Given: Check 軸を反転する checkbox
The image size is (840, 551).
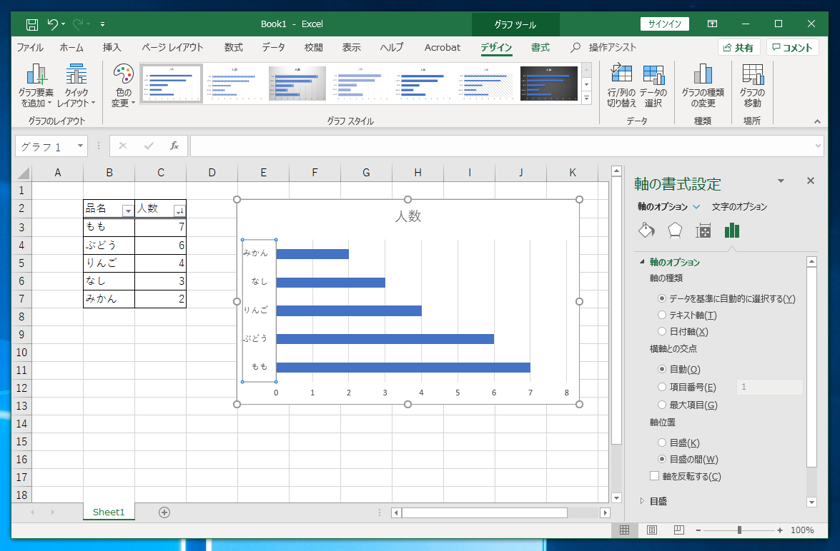Looking at the screenshot, I should [x=654, y=475].
